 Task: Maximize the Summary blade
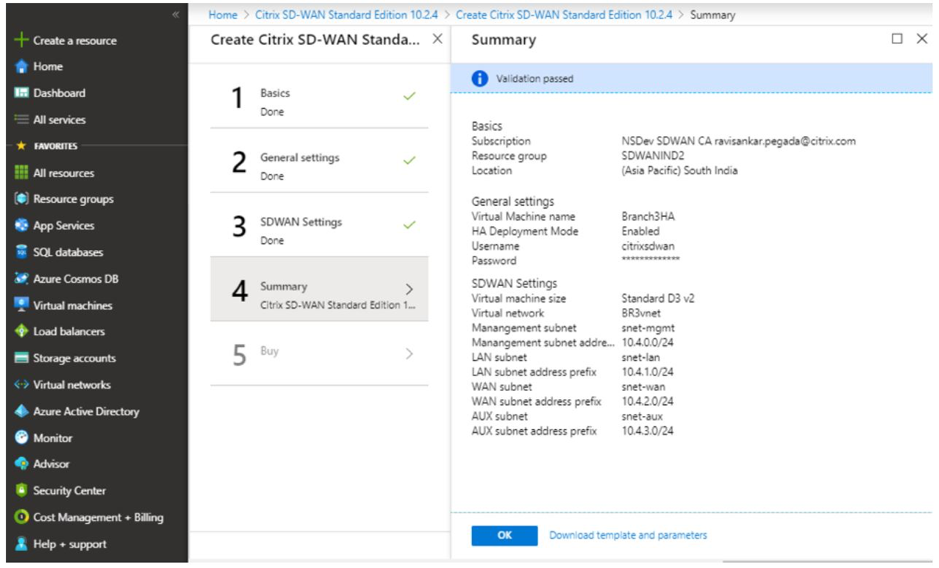click(897, 39)
